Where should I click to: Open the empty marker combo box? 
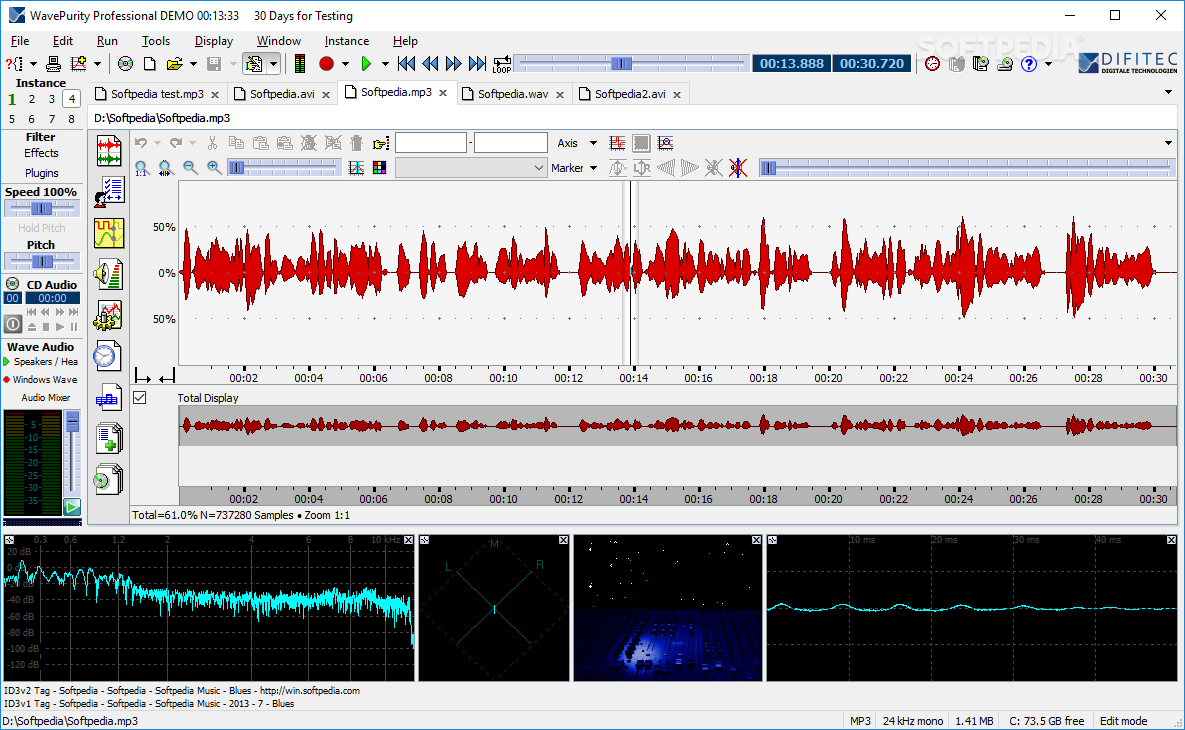[x=470, y=168]
